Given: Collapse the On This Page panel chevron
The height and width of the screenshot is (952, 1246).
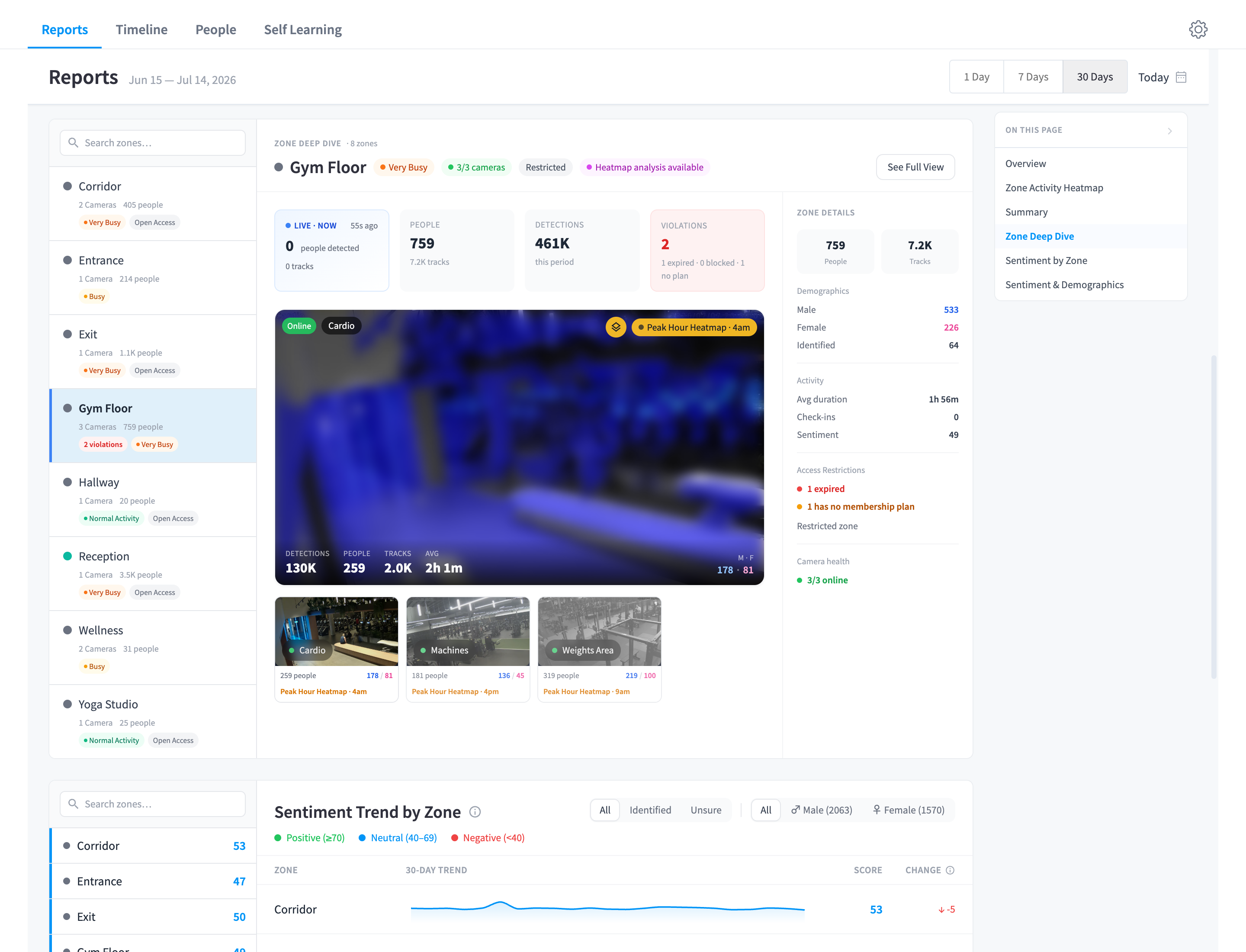Looking at the screenshot, I should (x=1169, y=131).
